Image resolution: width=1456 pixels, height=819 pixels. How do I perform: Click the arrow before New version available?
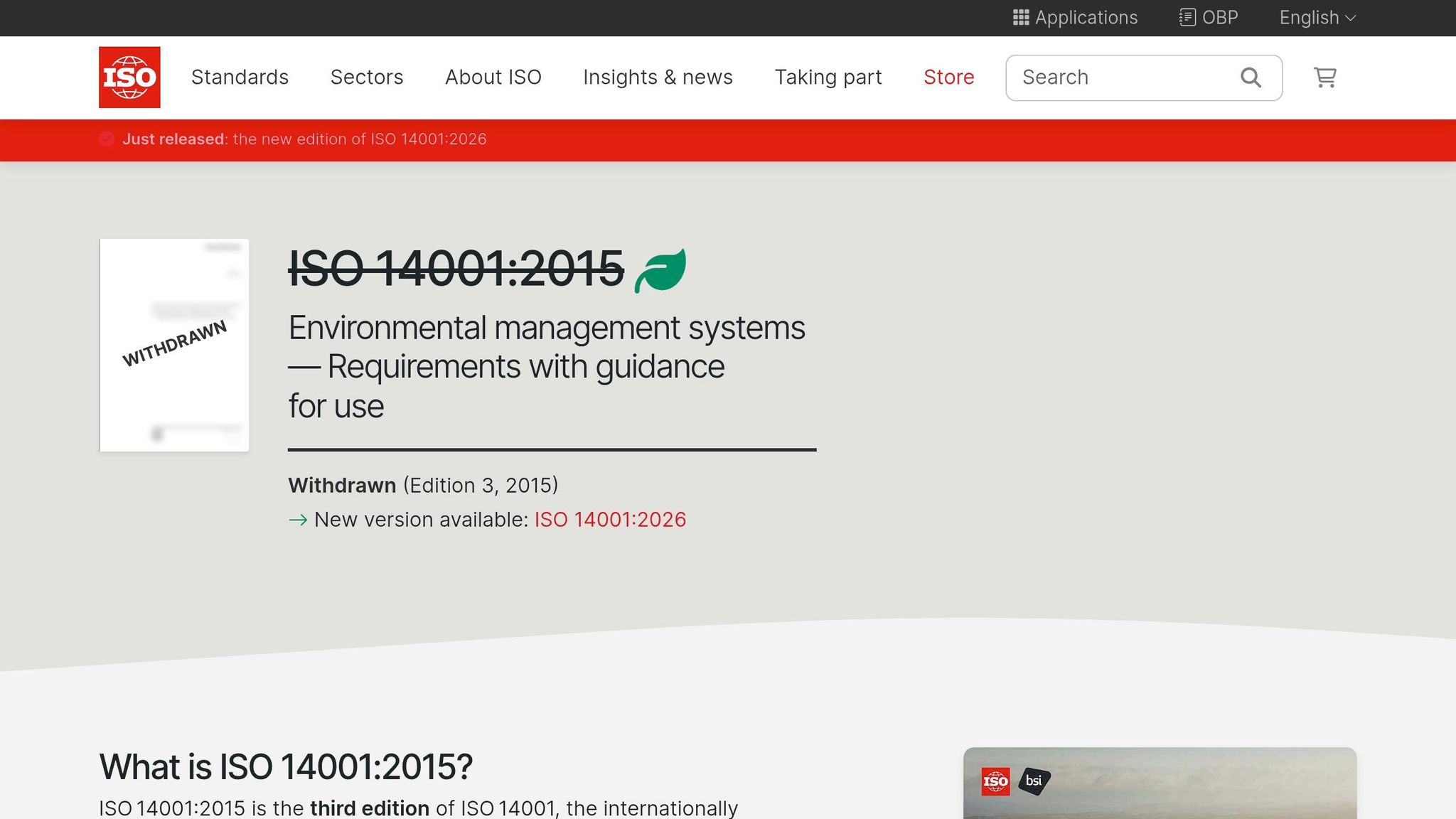[298, 520]
